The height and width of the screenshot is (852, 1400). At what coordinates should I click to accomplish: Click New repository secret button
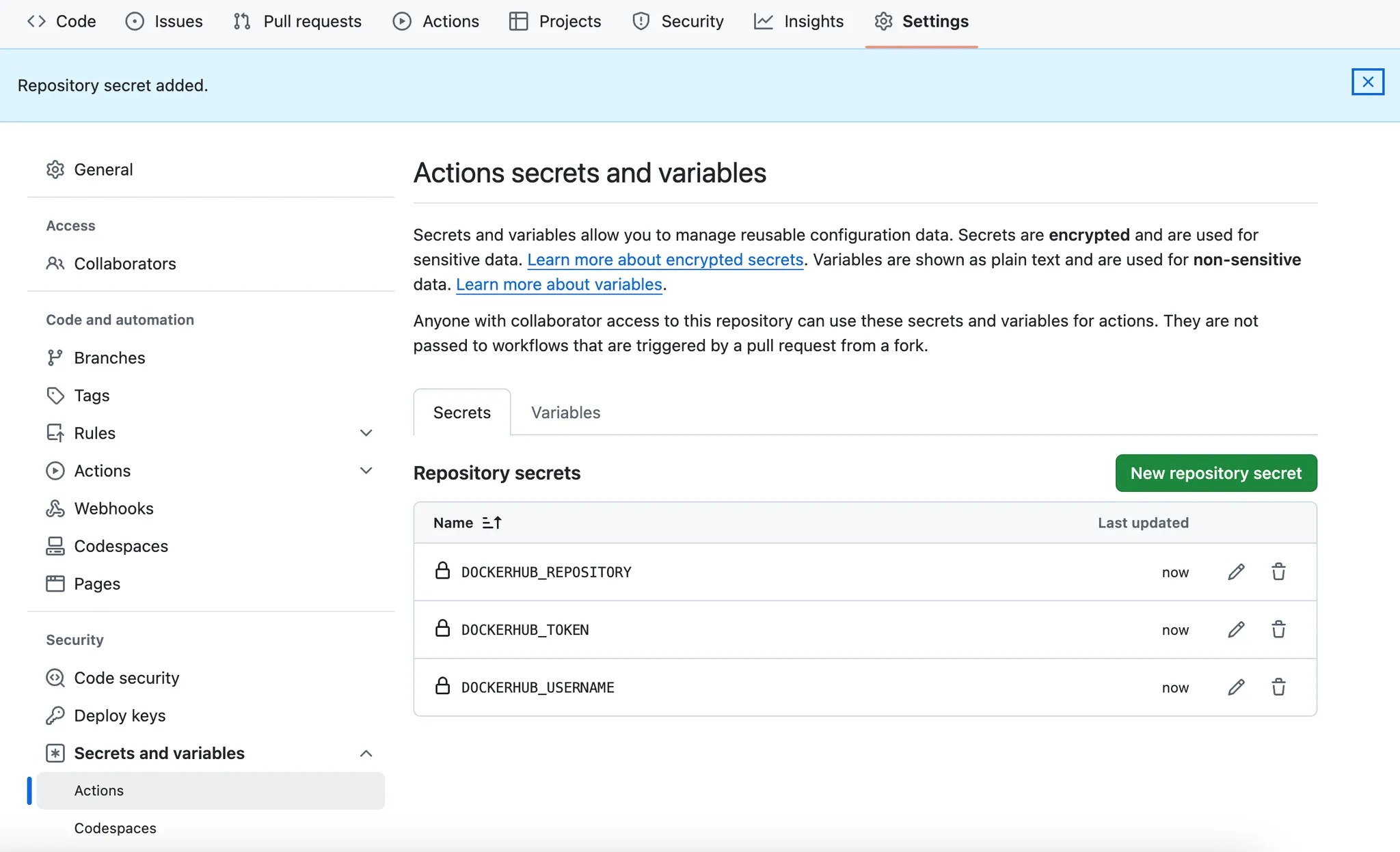(x=1216, y=473)
